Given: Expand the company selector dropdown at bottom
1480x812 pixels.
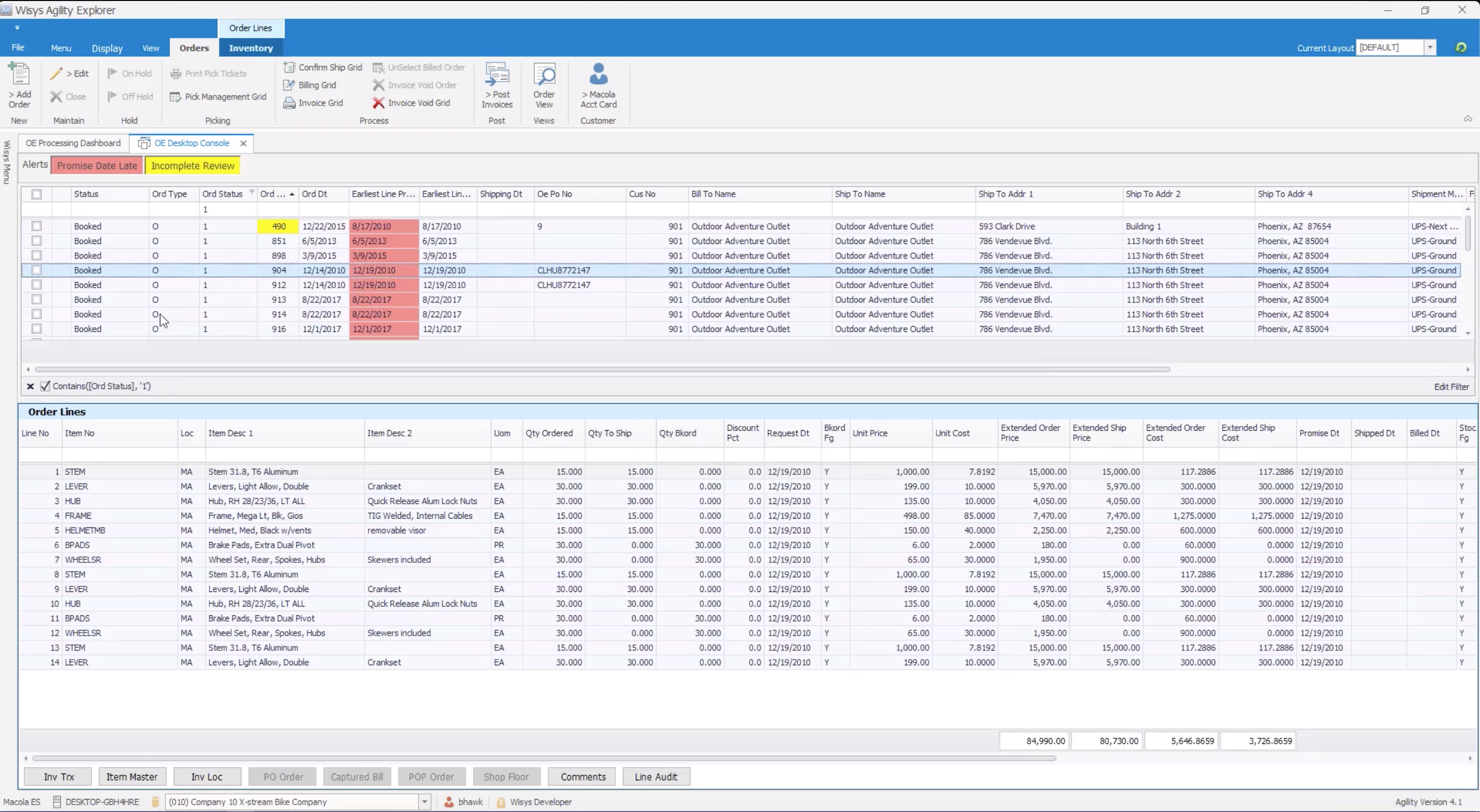Looking at the screenshot, I should point(424,802).
